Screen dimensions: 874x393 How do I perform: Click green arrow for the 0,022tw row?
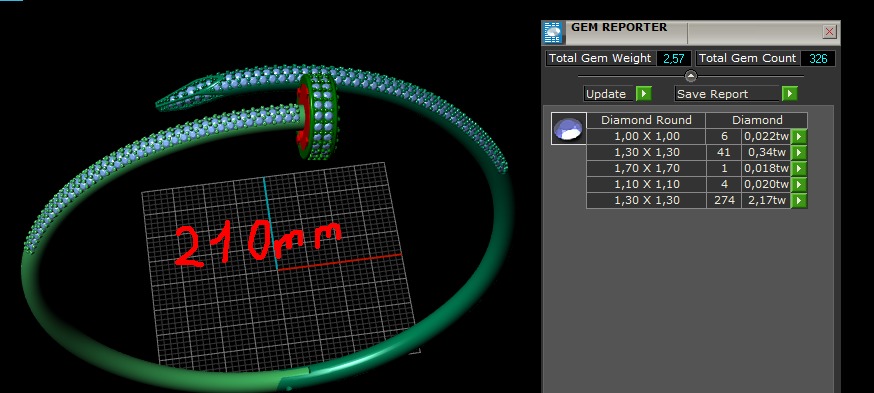799,136
